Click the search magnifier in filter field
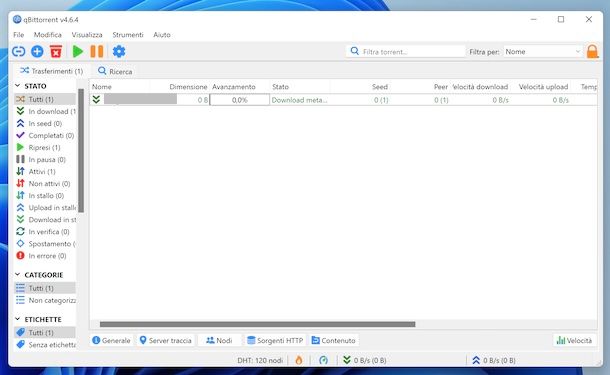The width and height of the screenshot is (610, 375). pyautogui.click(x=354, y=51)
